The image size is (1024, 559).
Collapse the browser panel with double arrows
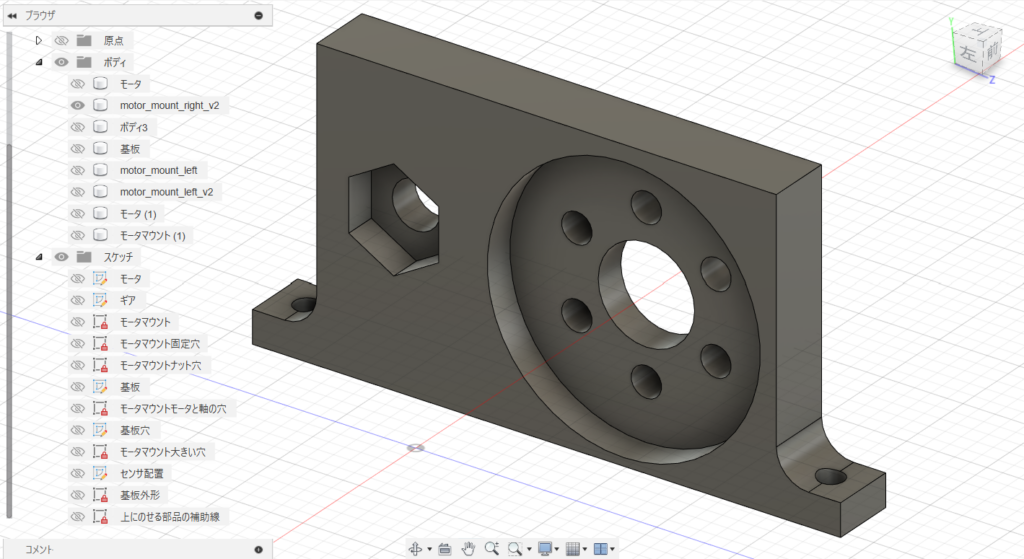[12, 15]
